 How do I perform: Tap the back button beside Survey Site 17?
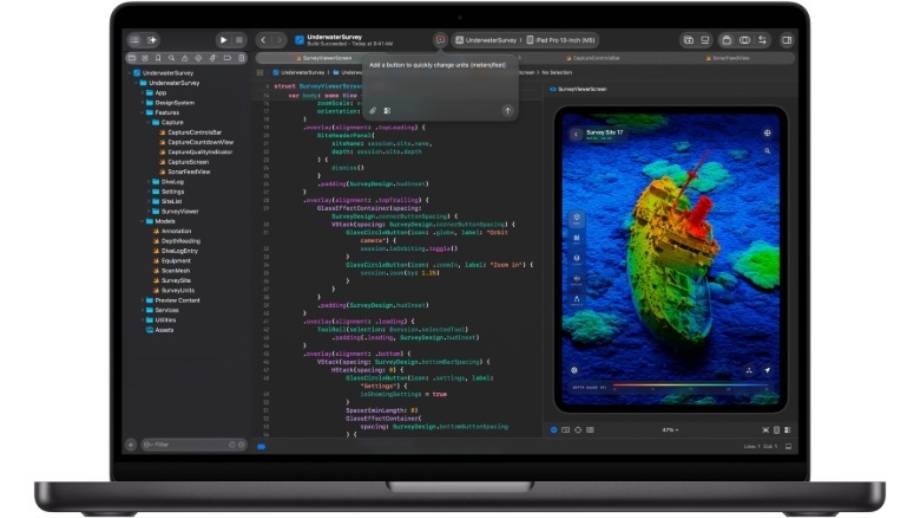point(576,134)
